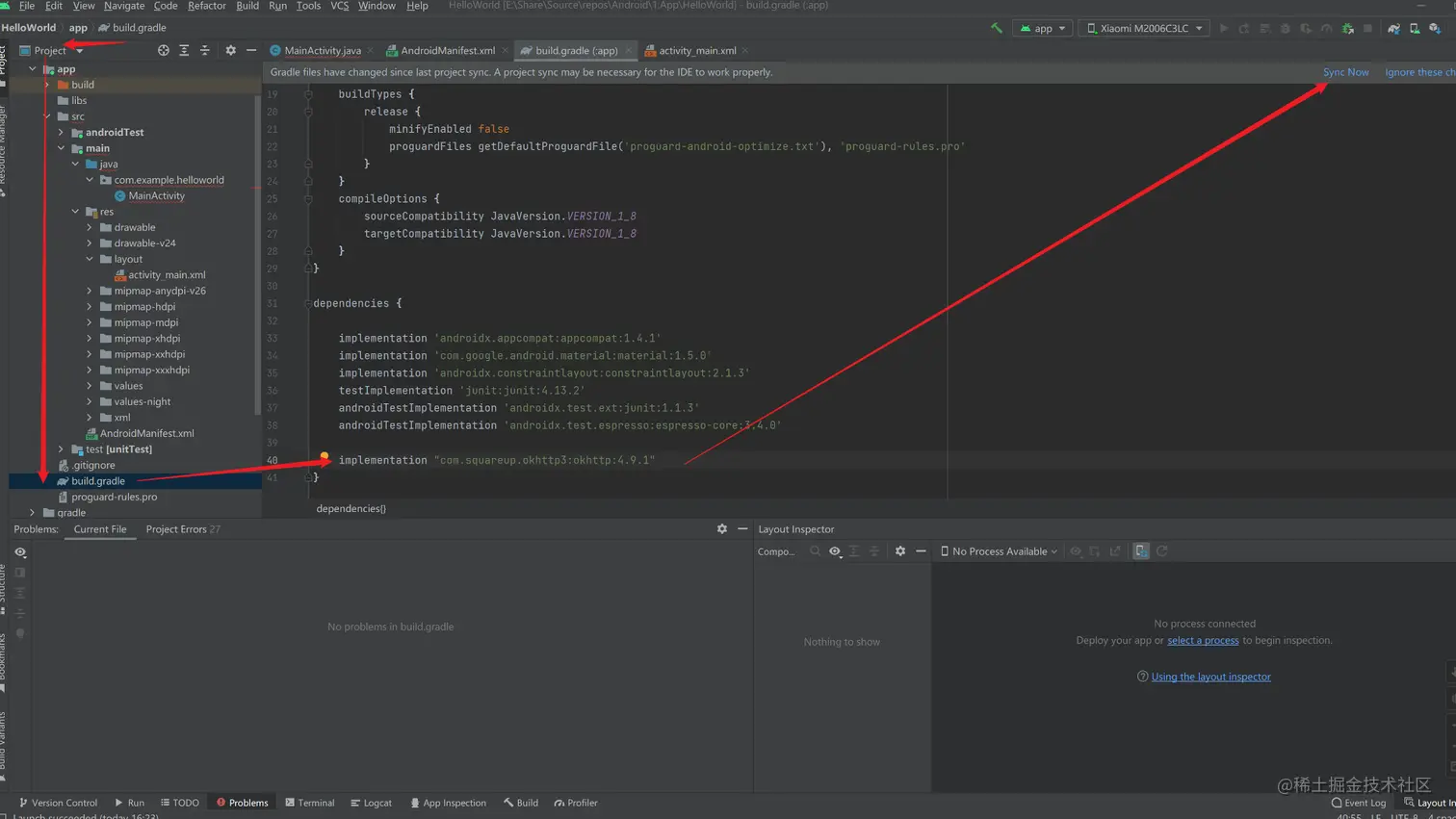Open the VCS menu
1456x819 pixels.
[339, 6]
